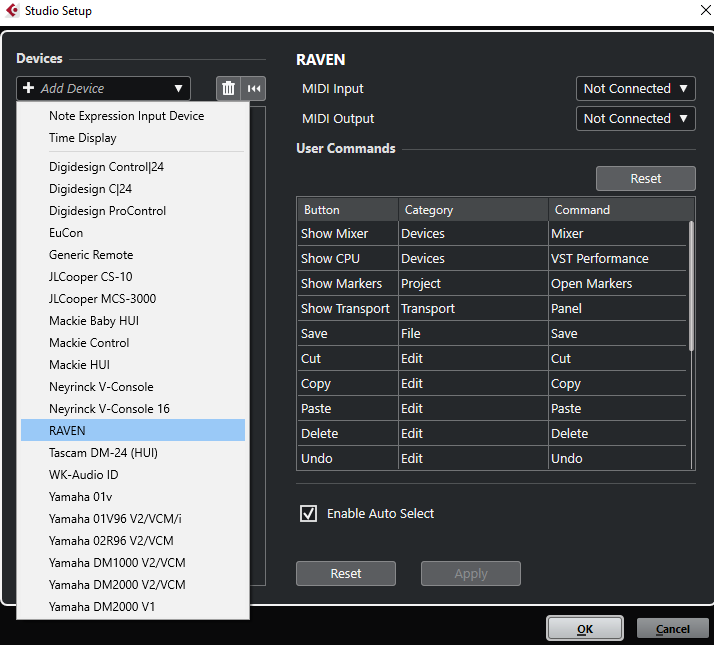Select Yamaha DM2000 V1 device entry
This screenshot has width=714, height=645.
(x=102, y=606)
